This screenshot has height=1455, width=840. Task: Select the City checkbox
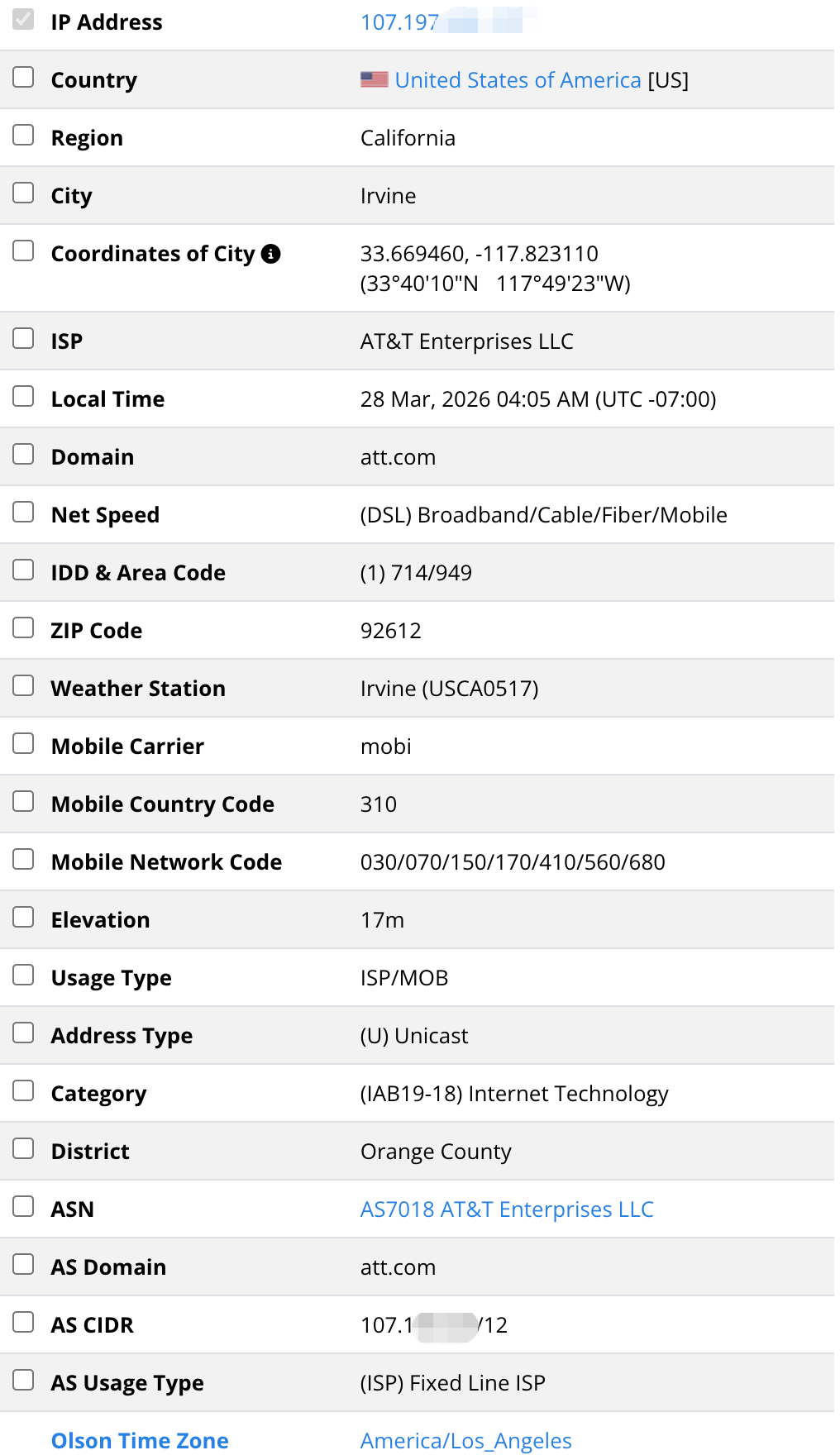(23, 193)
